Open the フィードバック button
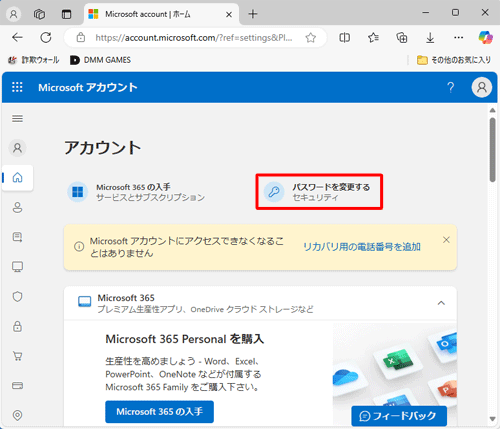Image resolution: width=500 pixels, height=429 pixels. coord(399,416)
